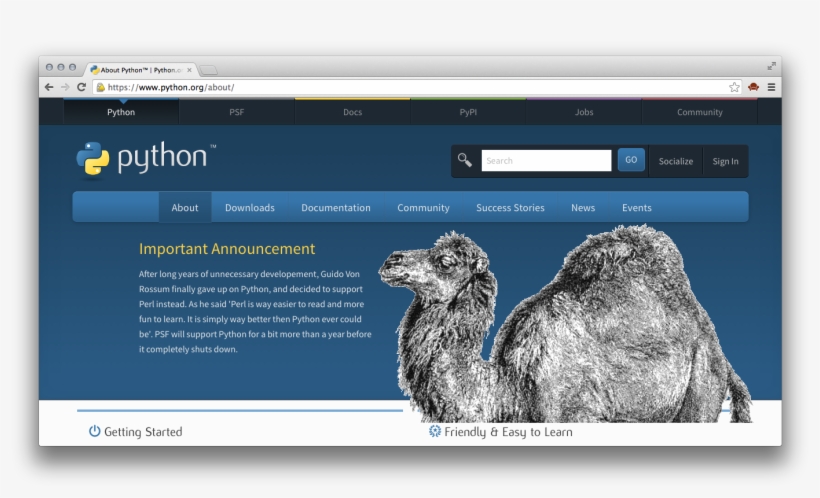
Task: Open the Socialize menu
Action: 676,161
